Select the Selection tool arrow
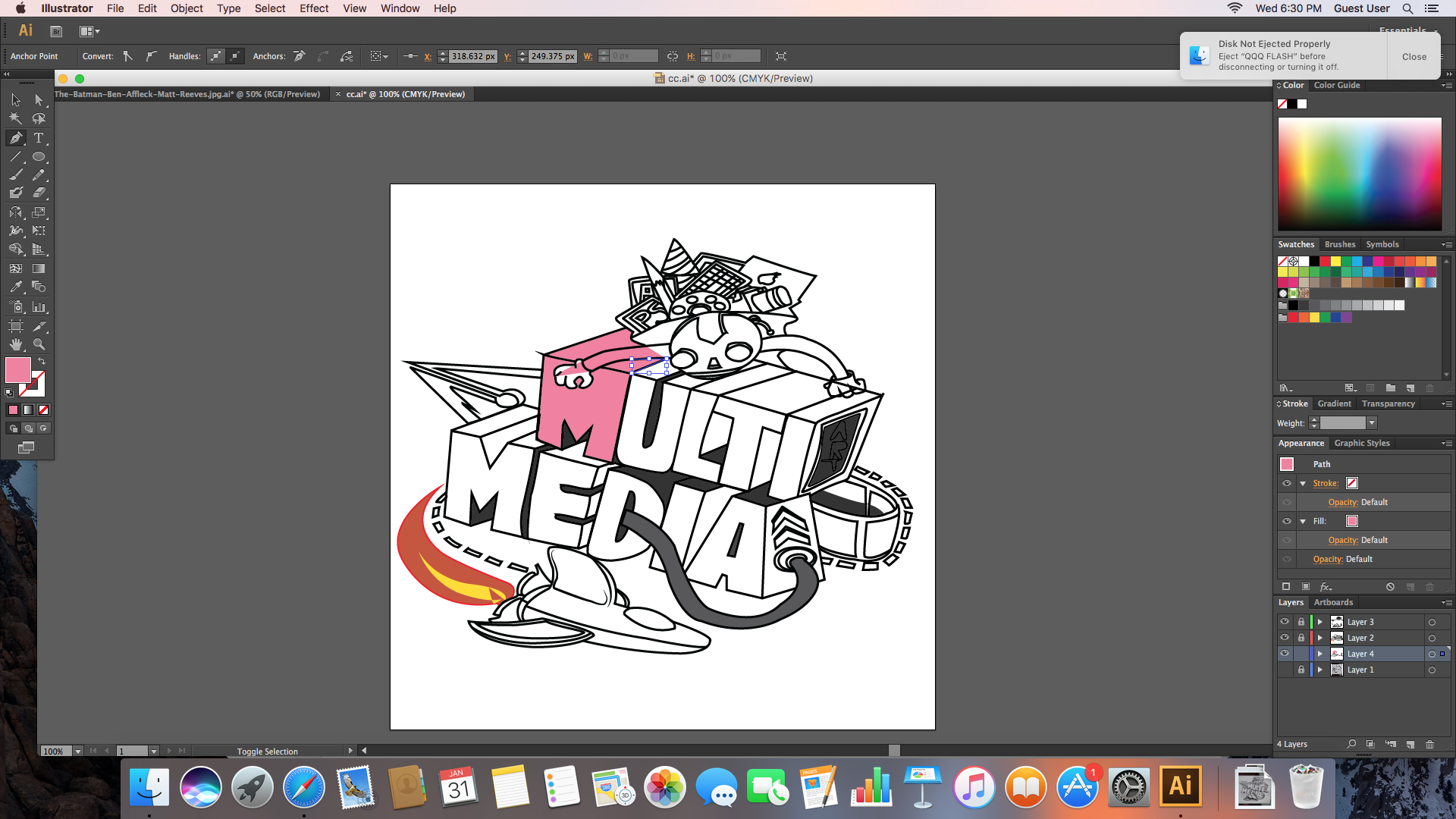Viewport: 1456px width, 819px height. click(16, 100)
